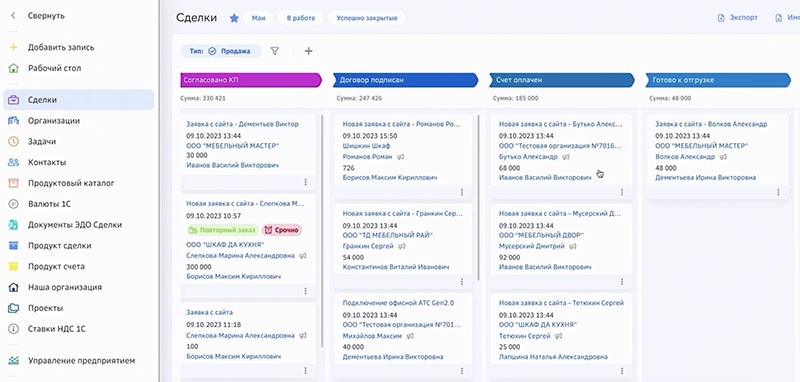Select the Счет оплачен stage header
800x382 pixels.
[562, 80]
